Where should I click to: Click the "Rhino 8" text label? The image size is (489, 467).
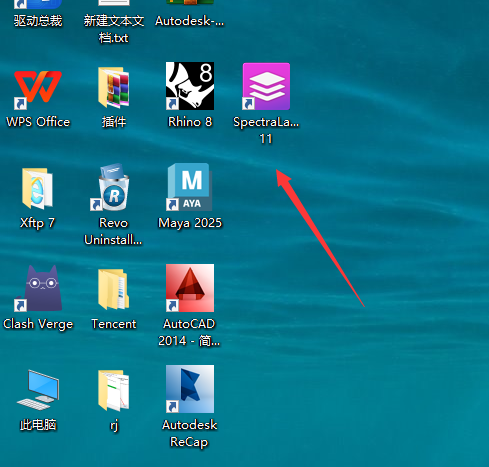tap(190, 122)
